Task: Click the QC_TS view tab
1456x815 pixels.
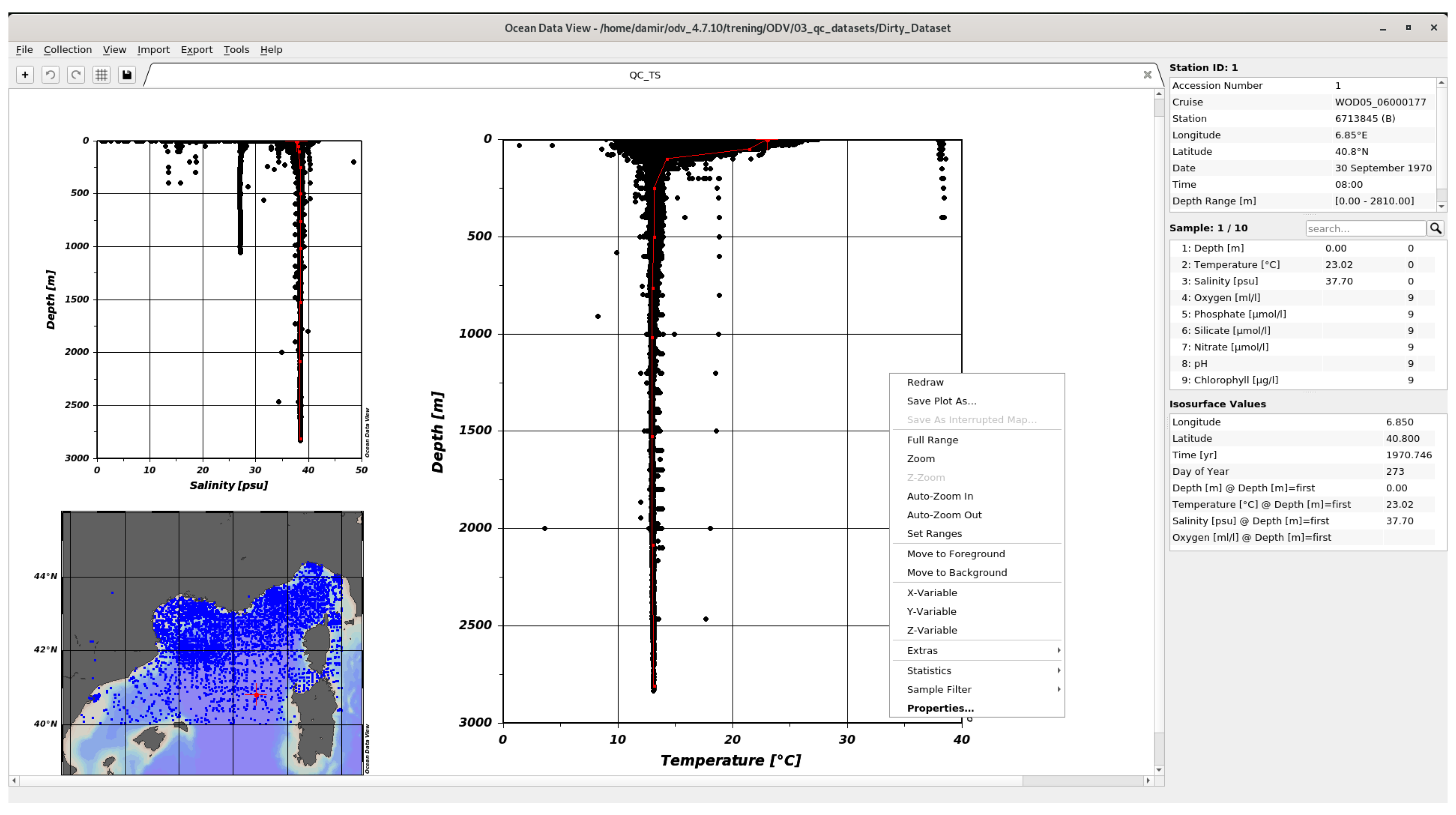Action: point(645,75)
